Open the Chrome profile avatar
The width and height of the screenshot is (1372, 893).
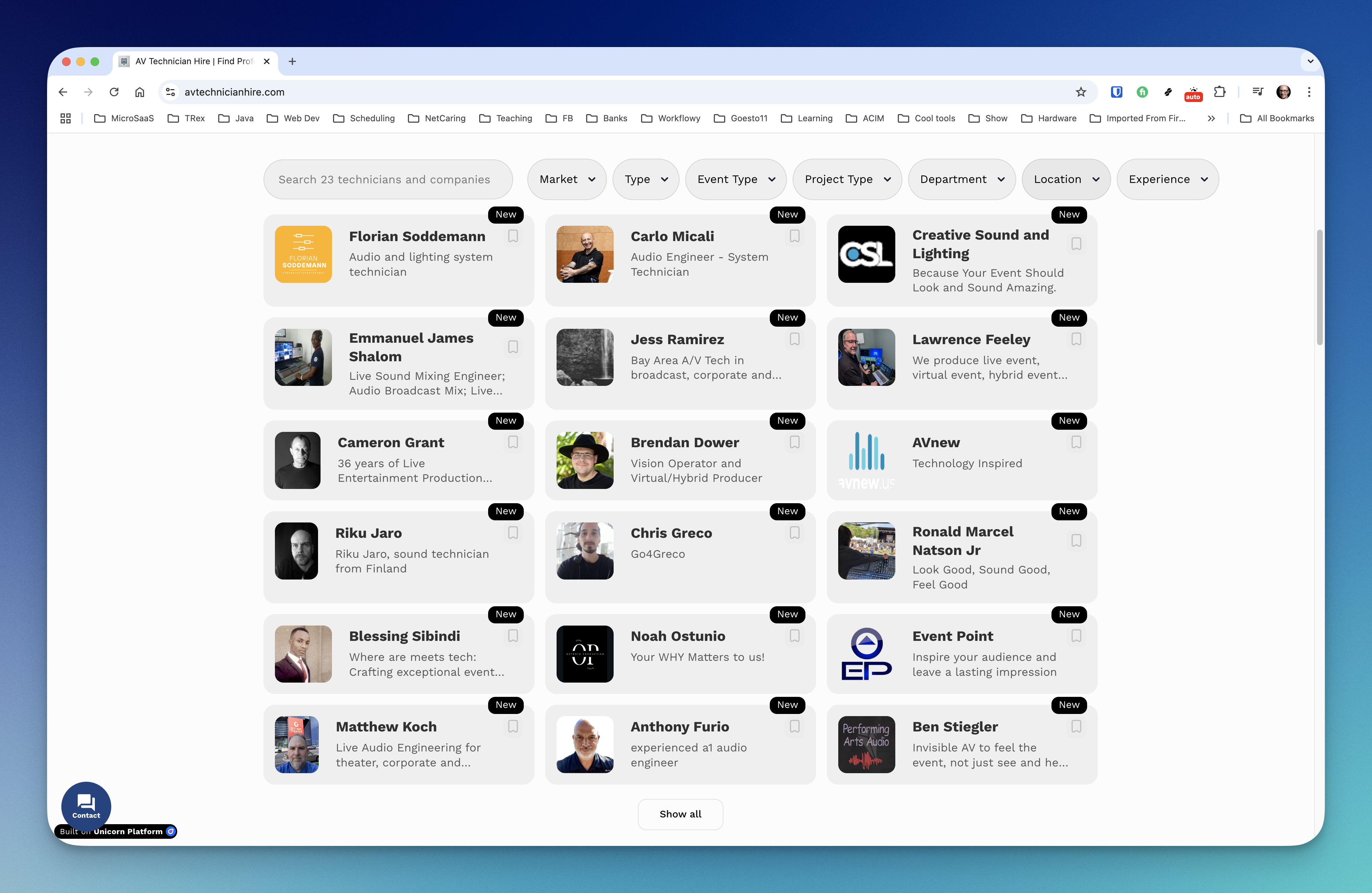(1283, 92)
